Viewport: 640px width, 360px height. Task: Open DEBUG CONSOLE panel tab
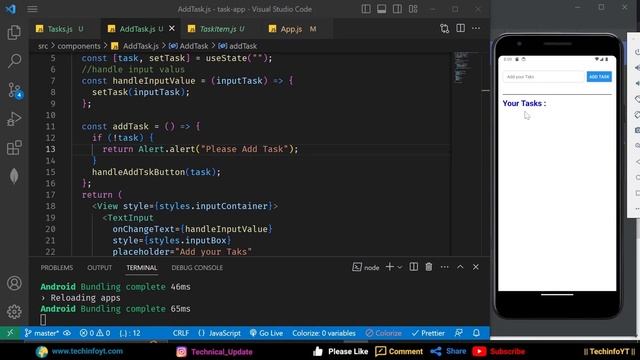tap(197, 268)
